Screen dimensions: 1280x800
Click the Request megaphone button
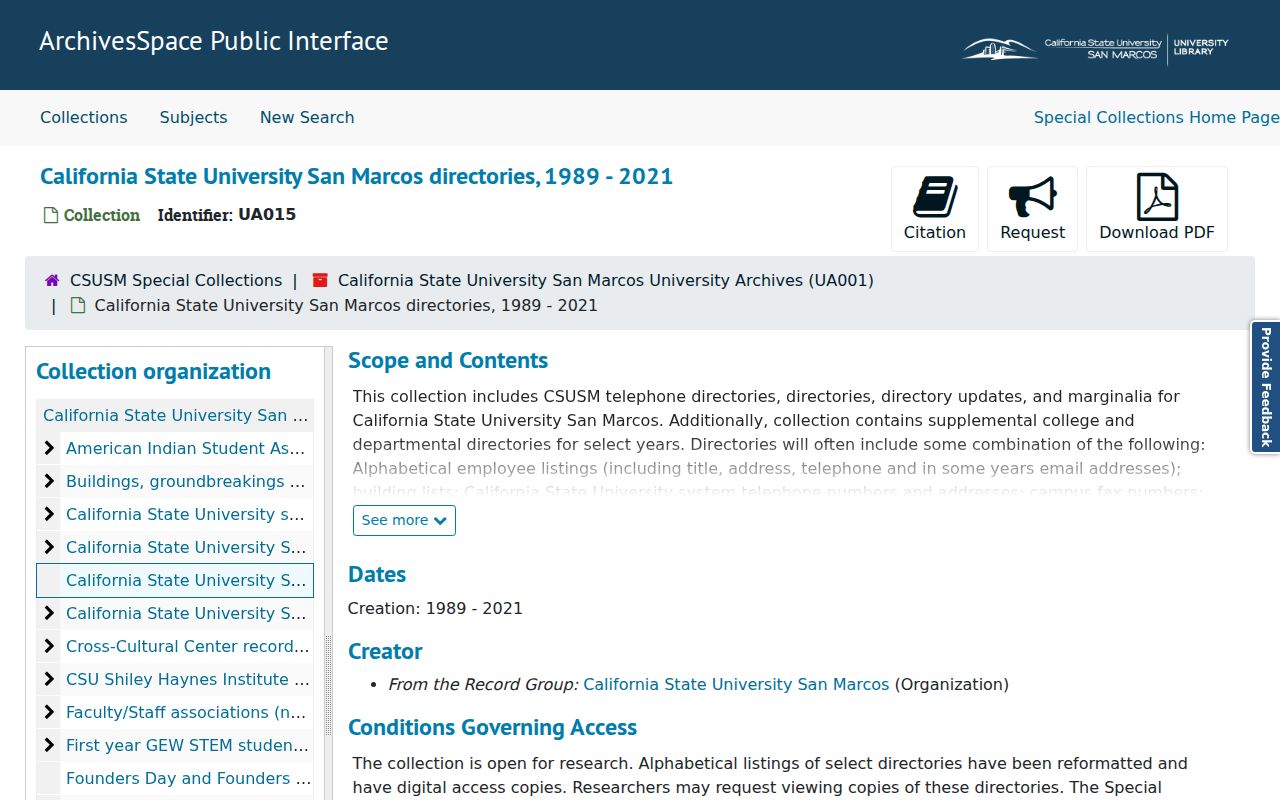(1032, 209)
